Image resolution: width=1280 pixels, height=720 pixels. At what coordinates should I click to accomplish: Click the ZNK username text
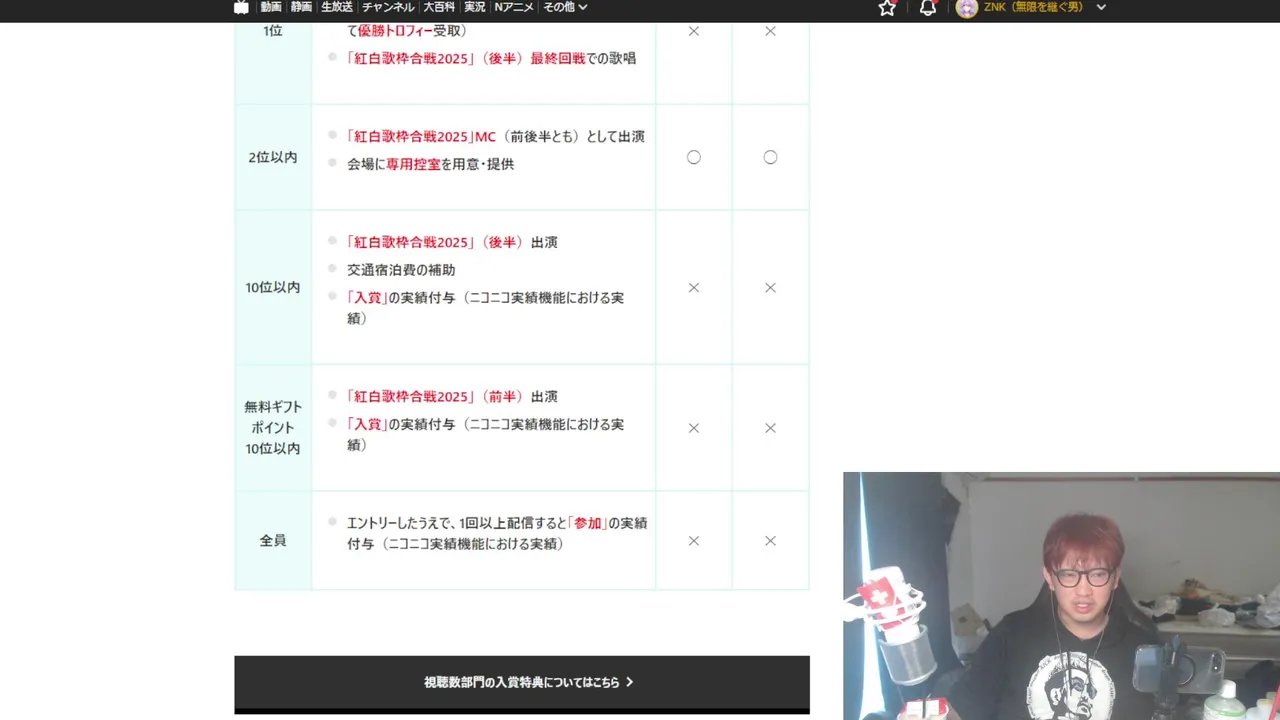tap(1033, 7)
